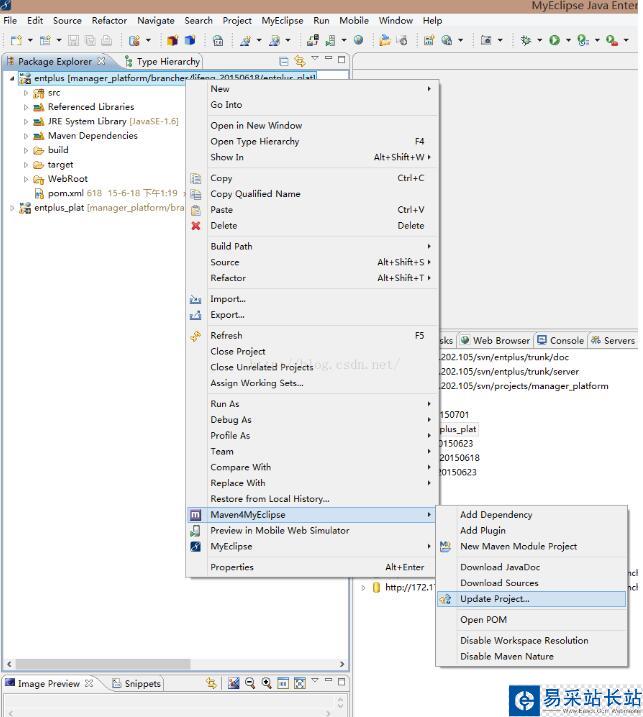The image size is (643, 717).
Task: Open the Window menu
Action: [396, 21]
